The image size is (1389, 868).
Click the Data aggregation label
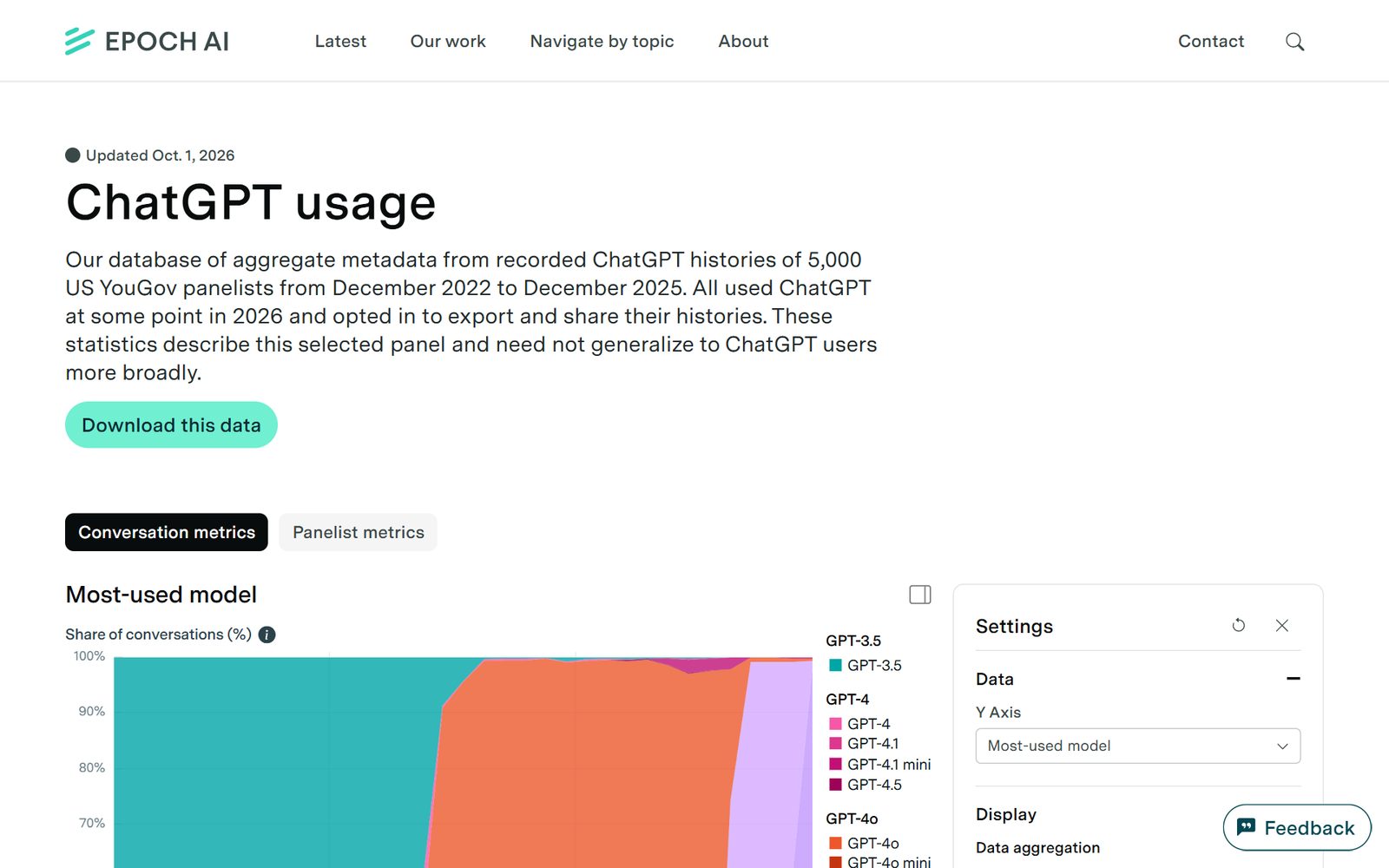click(1037, 847)
